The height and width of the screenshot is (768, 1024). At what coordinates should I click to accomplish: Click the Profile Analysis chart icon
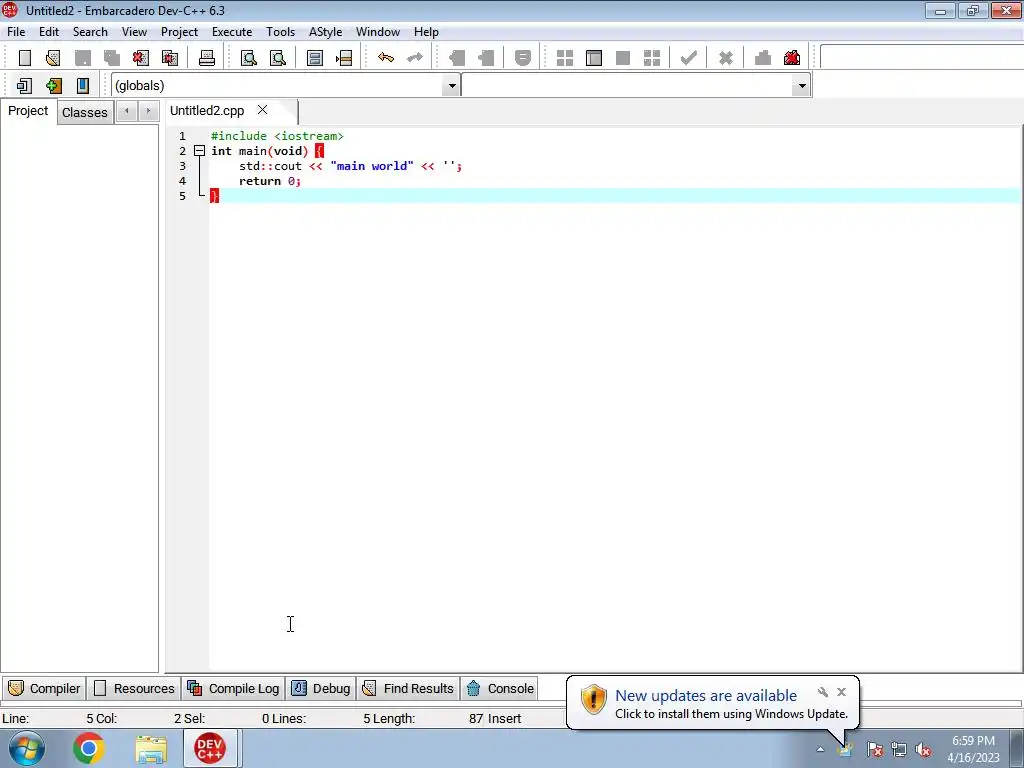pyautogui.click(x=763, y=58)
